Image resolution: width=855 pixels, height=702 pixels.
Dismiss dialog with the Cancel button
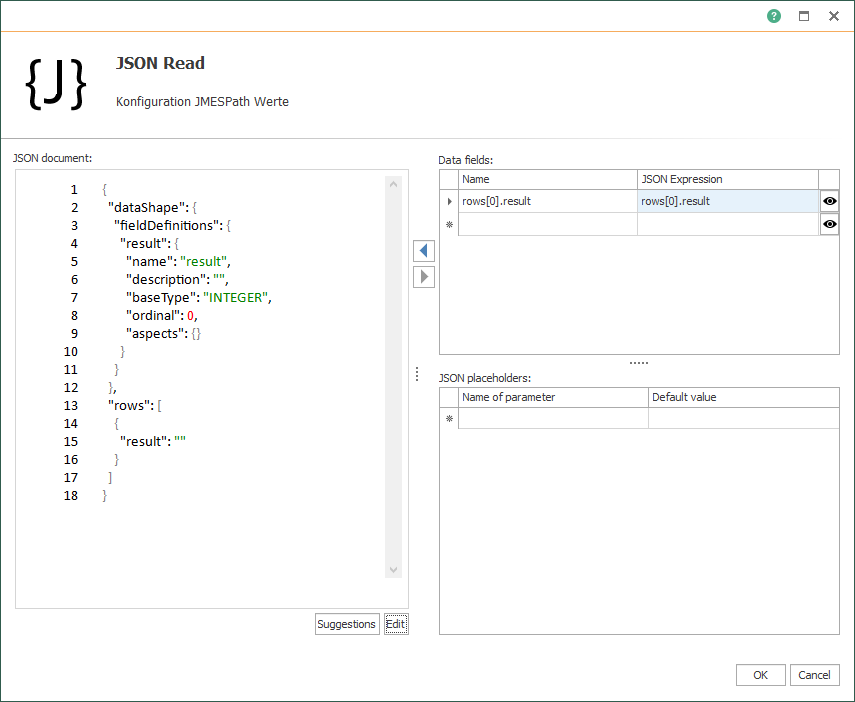click(815, 675)
